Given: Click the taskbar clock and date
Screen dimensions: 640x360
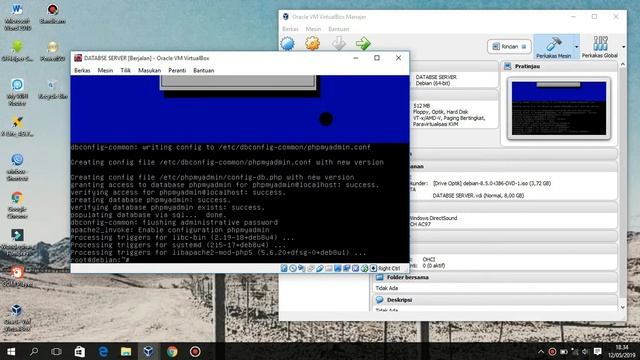Looking at the screenshot, I should (x=621, y=351).
